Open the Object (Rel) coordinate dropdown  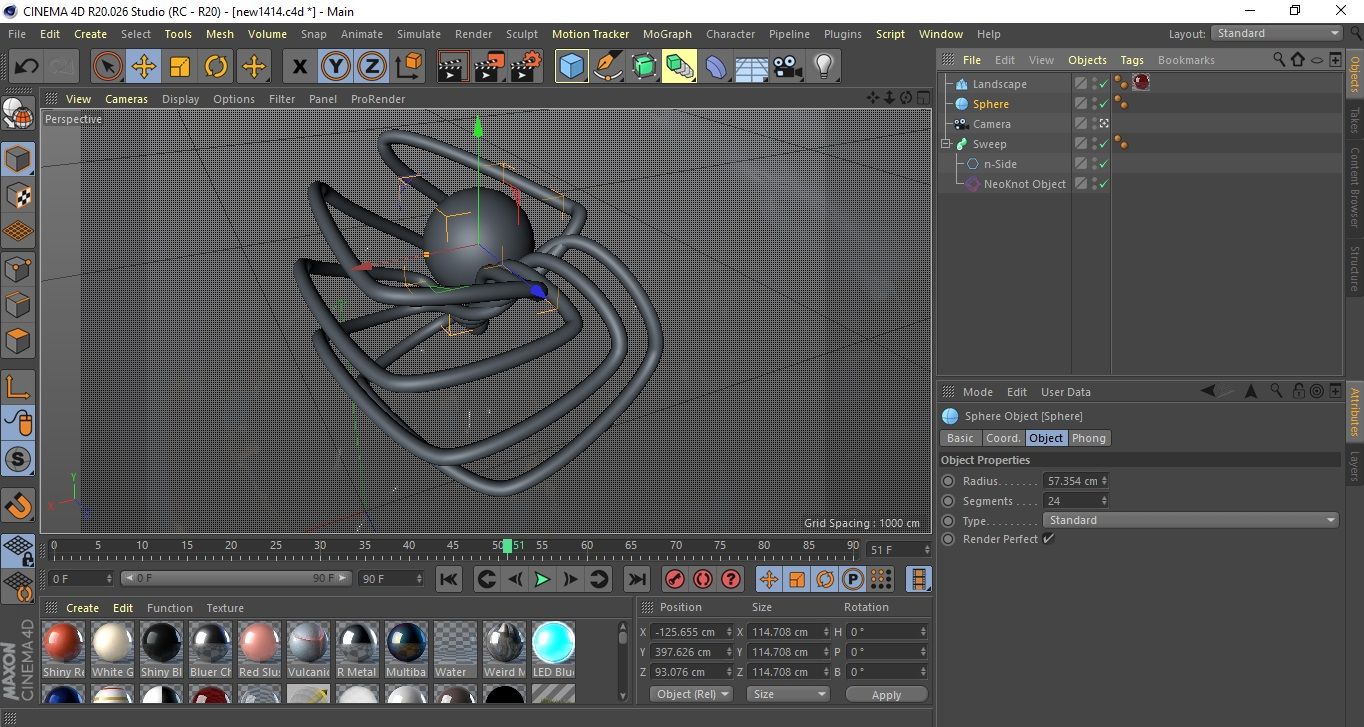691,694
